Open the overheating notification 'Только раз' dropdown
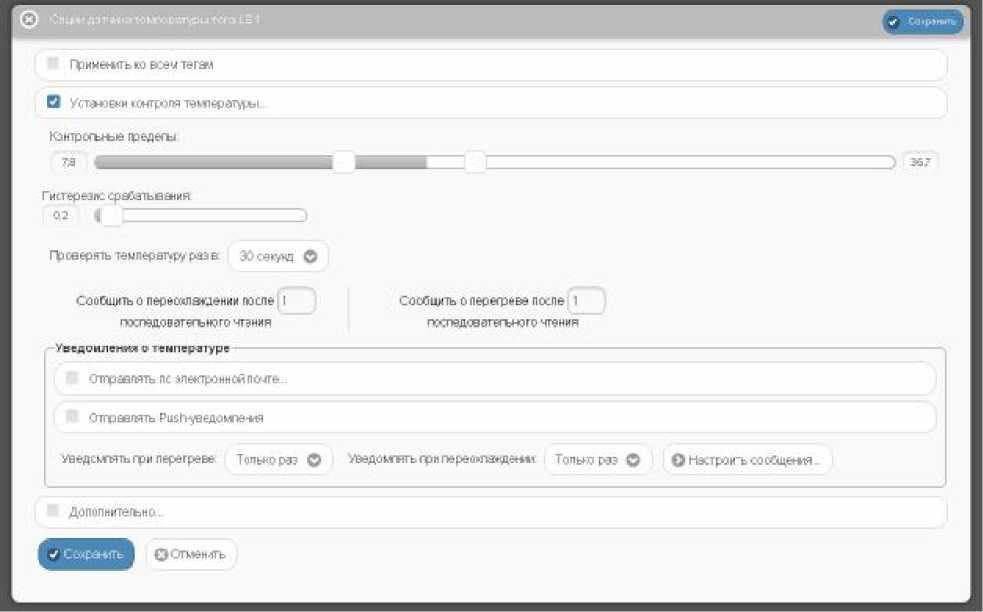The width and height of the screenshot is (983, 612). point(278,460)
